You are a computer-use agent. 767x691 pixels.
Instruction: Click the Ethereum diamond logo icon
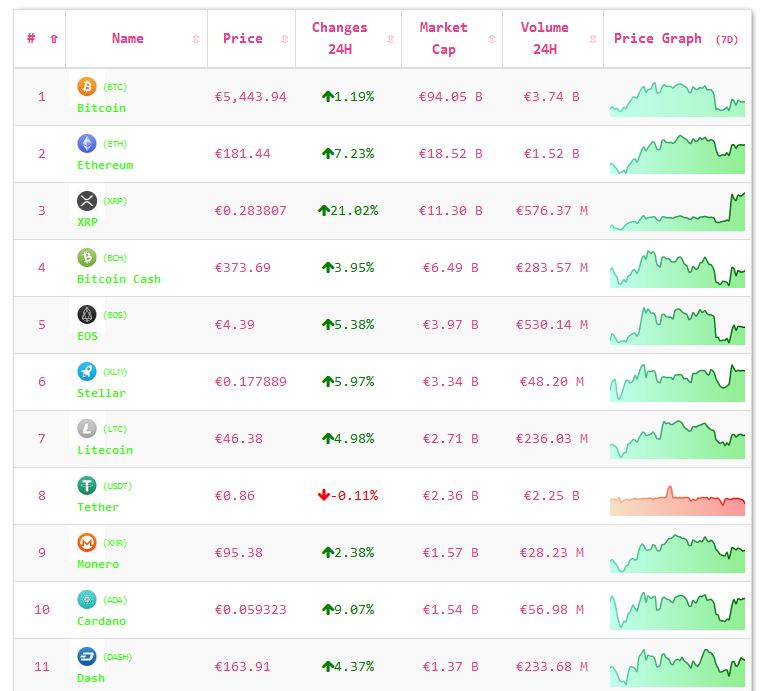pos(87,144)
